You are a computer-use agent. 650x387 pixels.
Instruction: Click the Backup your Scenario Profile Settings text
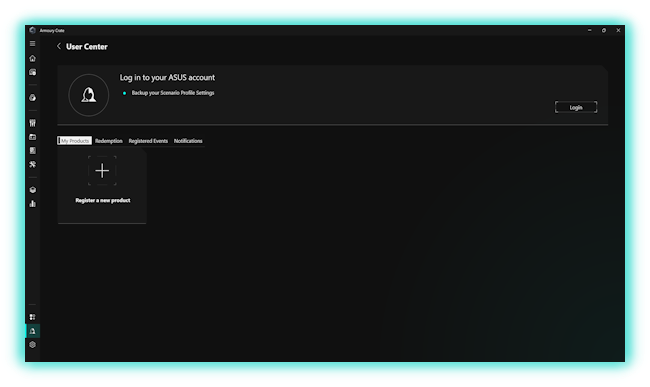[x=173, y=93]
